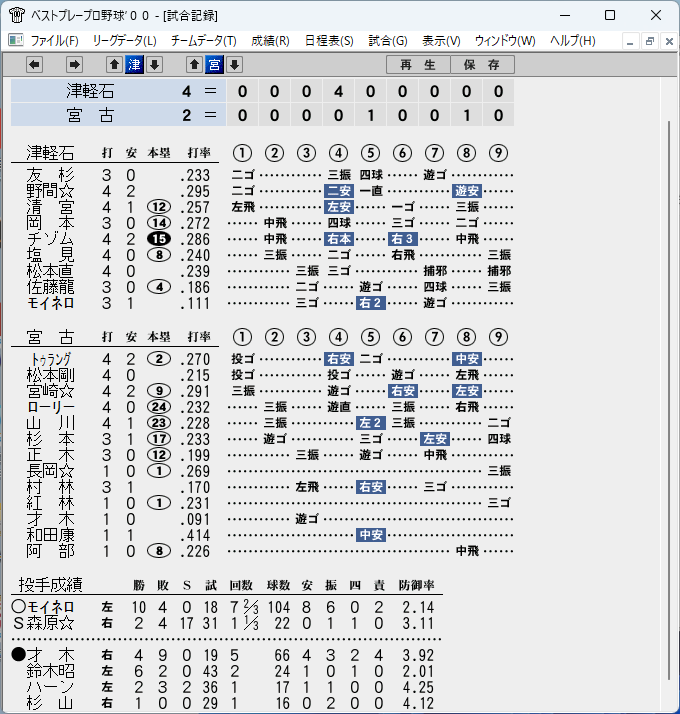
Task: Select the blue 津 team icon
Action: [x=134, y=65]
